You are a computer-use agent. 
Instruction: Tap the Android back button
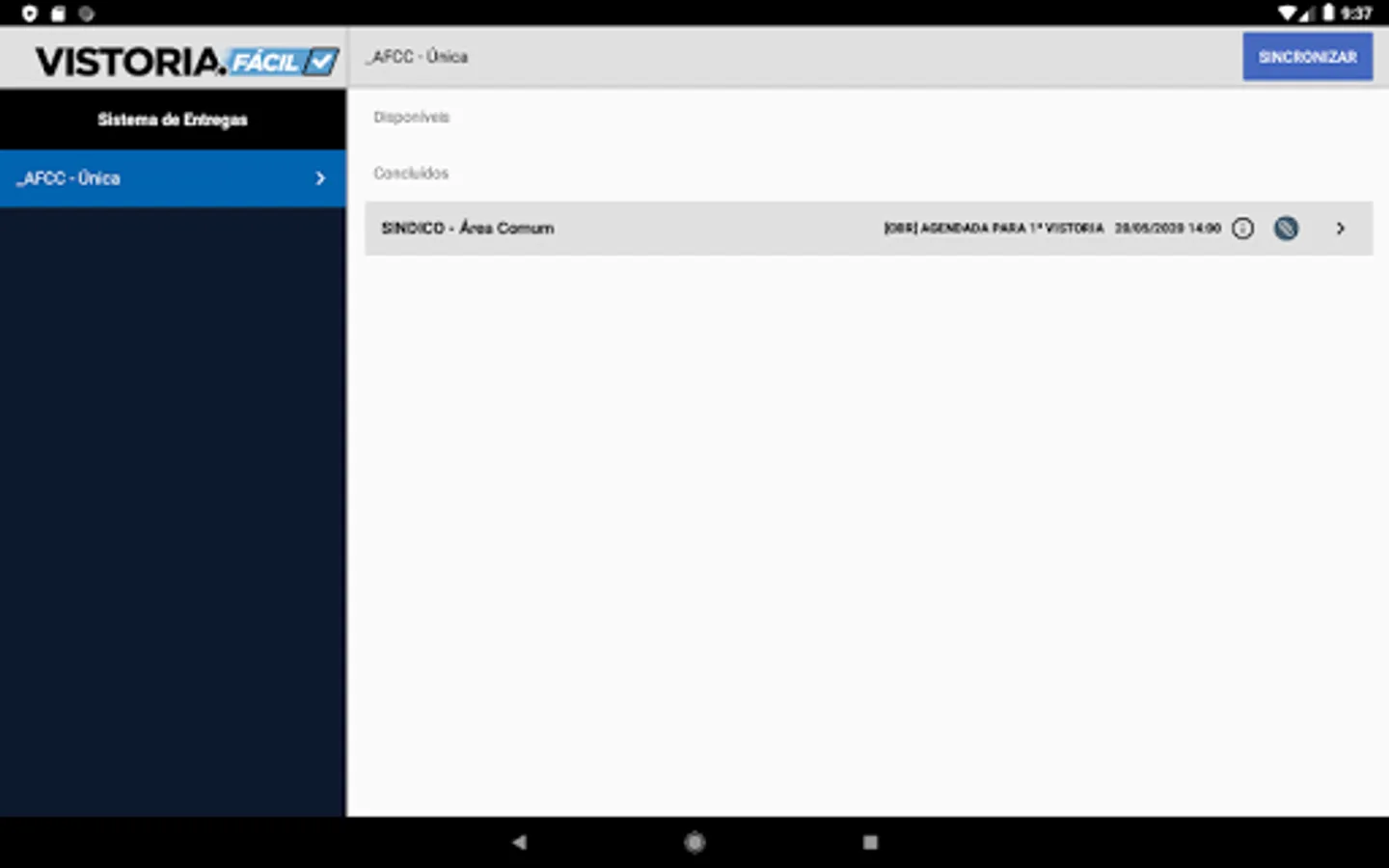click(519, 842)
